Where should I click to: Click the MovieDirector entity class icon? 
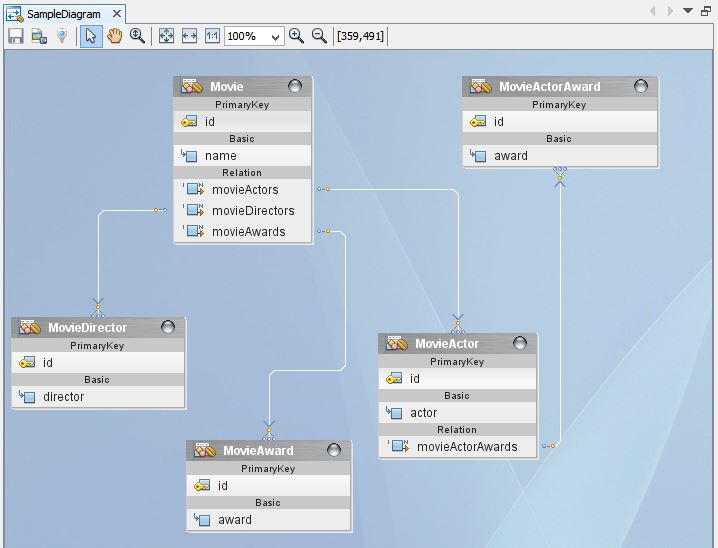coord(30,327)
